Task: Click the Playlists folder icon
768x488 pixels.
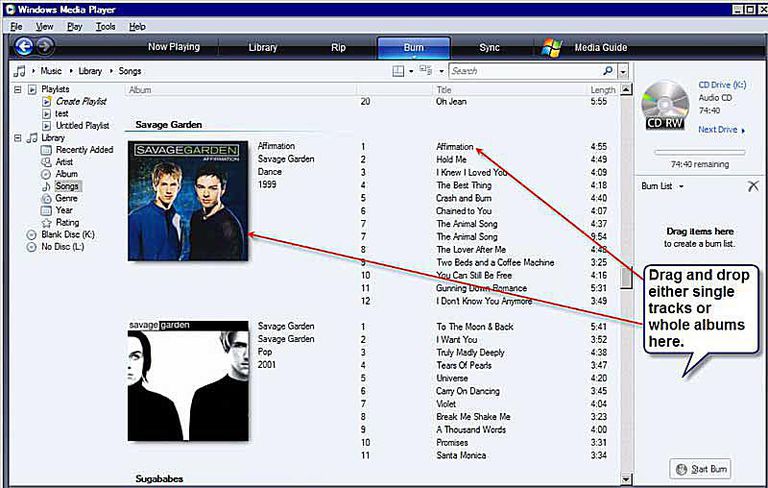Action: [32, 89]
